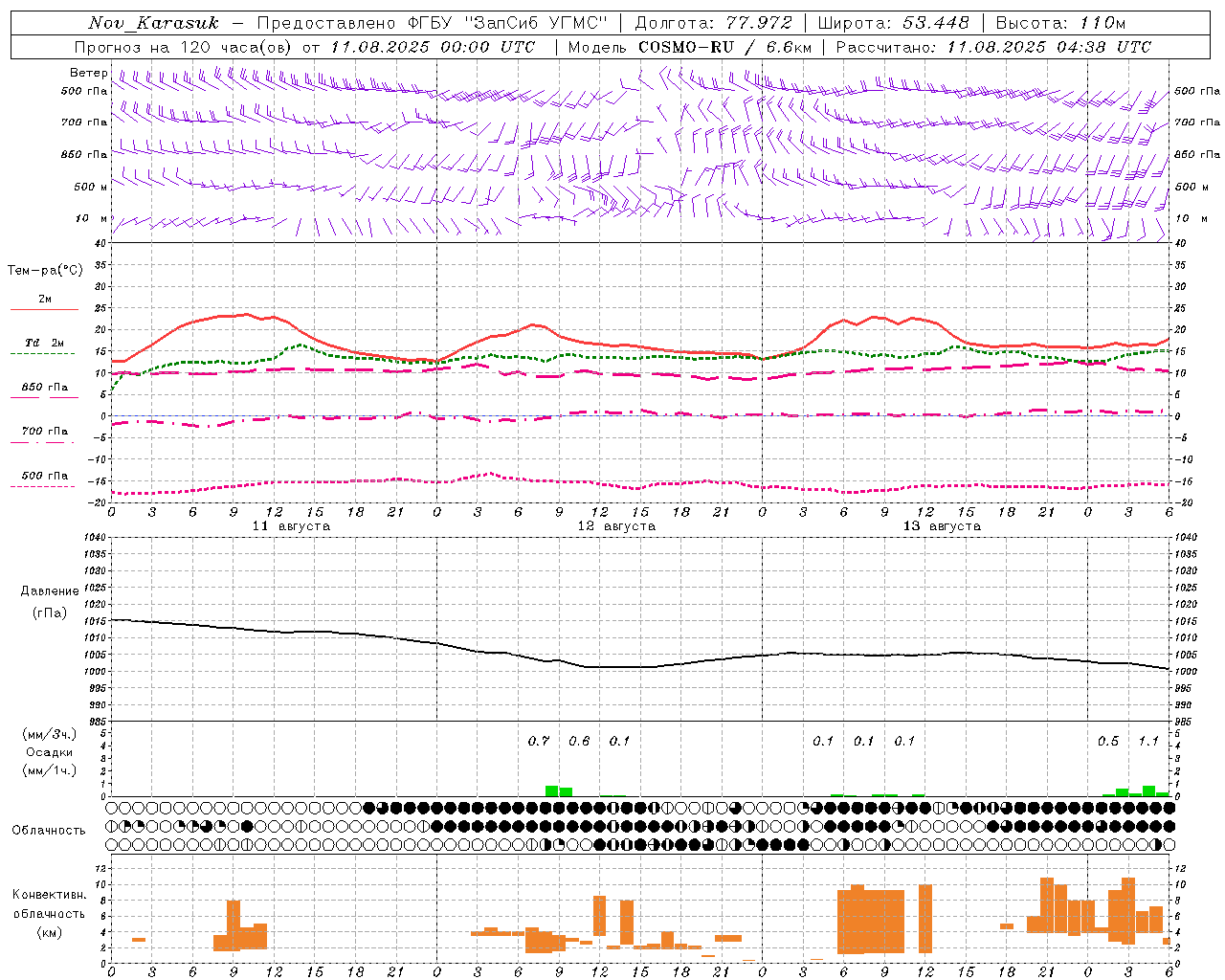Click the Тем-ра(°C) axis label
This screenshot has width=1225, height=980.
pos(45,271)
